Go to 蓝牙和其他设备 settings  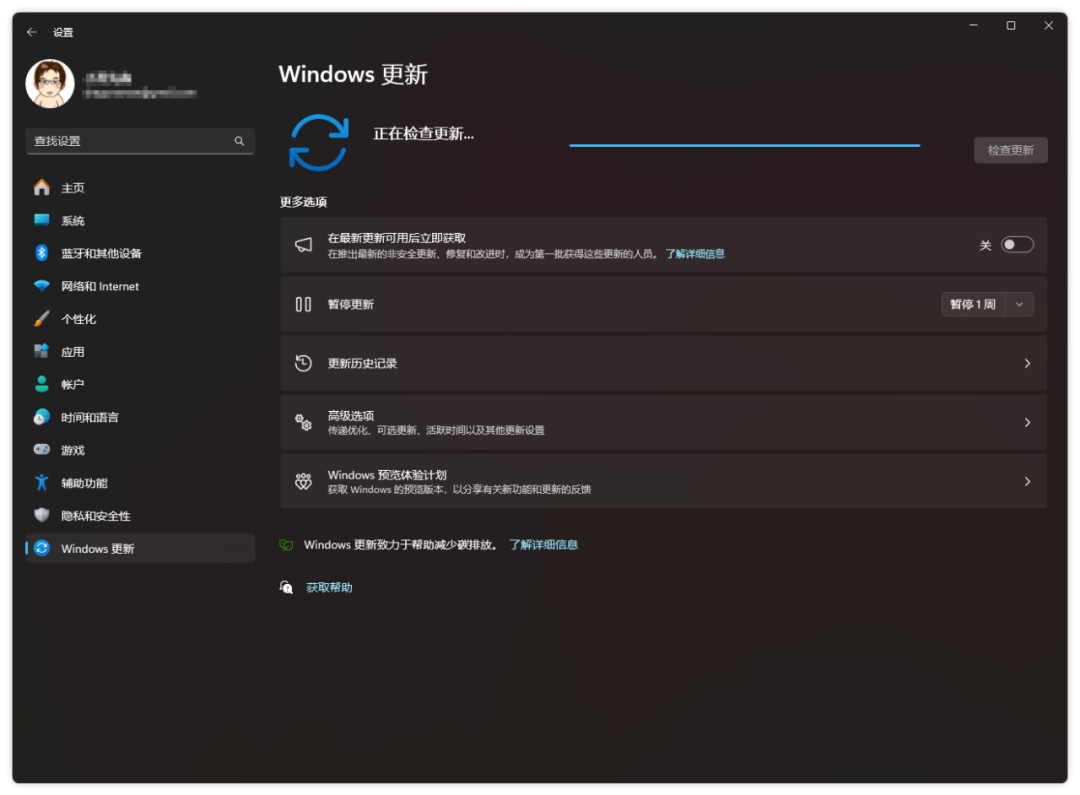(x=140, y=253)
